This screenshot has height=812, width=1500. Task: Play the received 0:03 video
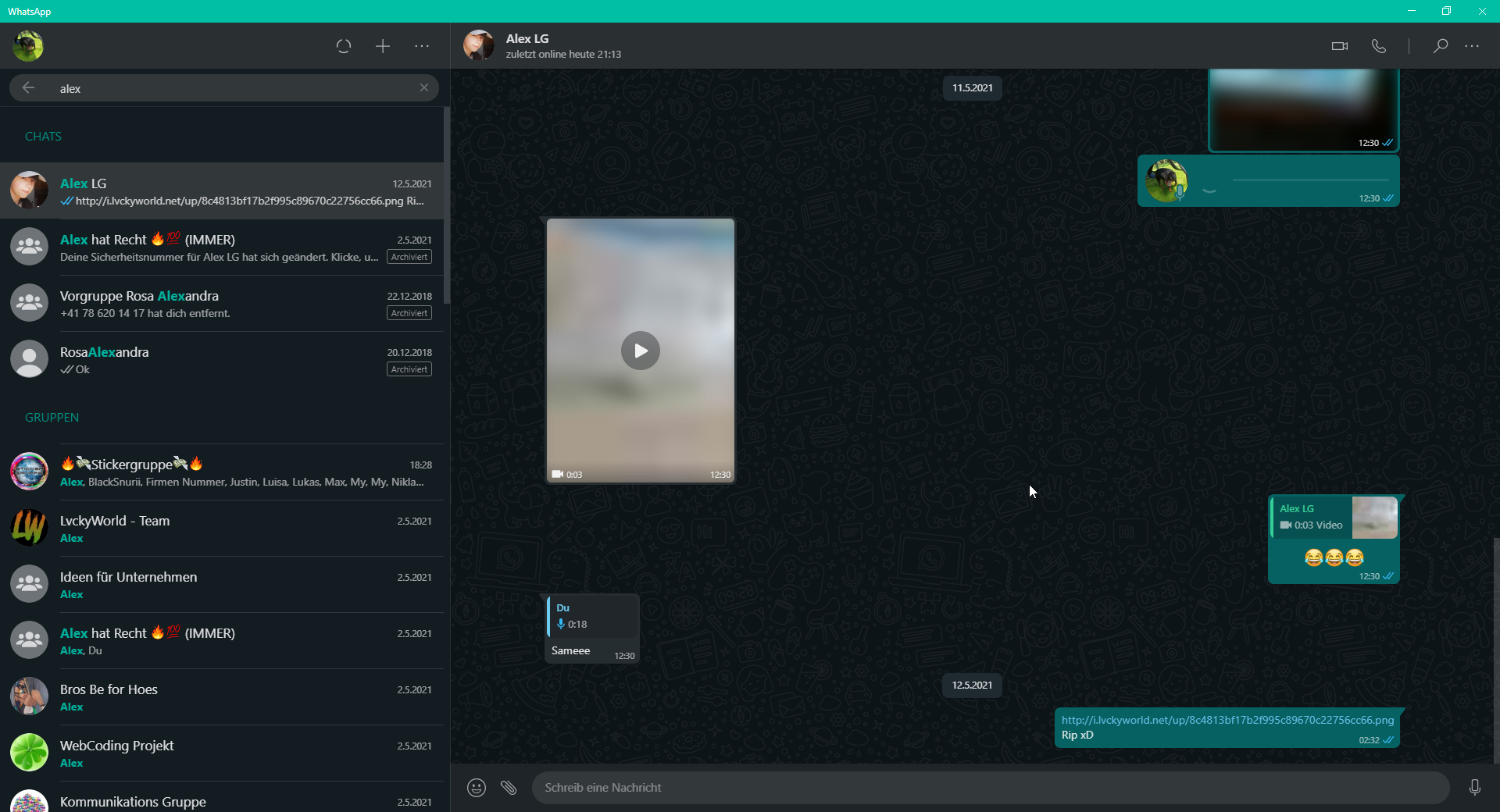[x=640, y=351]
